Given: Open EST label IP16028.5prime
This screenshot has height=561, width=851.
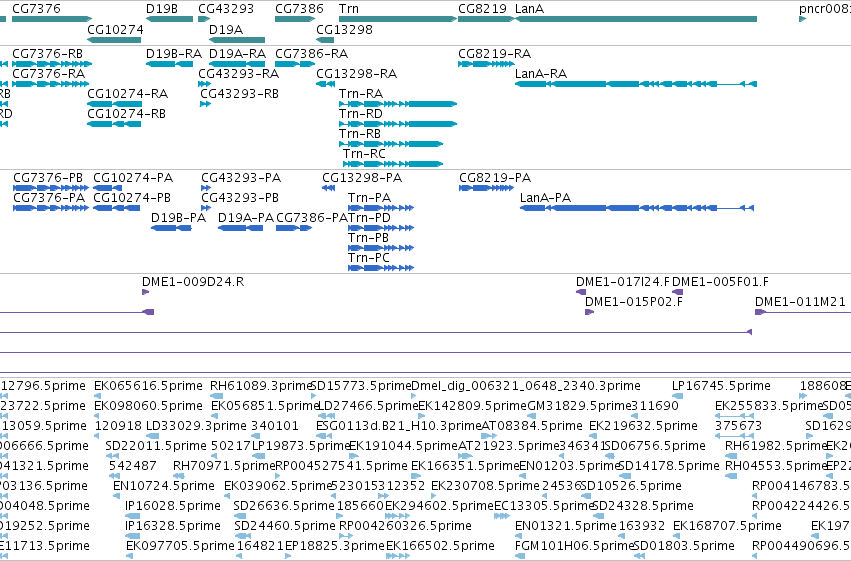Looking at the screenshot, I should tap(173, 507).
